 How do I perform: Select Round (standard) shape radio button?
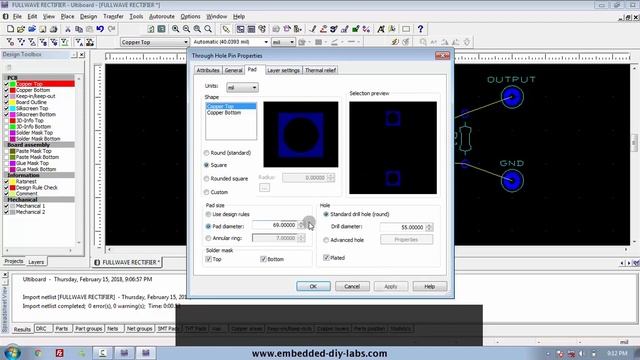point(207,153)
